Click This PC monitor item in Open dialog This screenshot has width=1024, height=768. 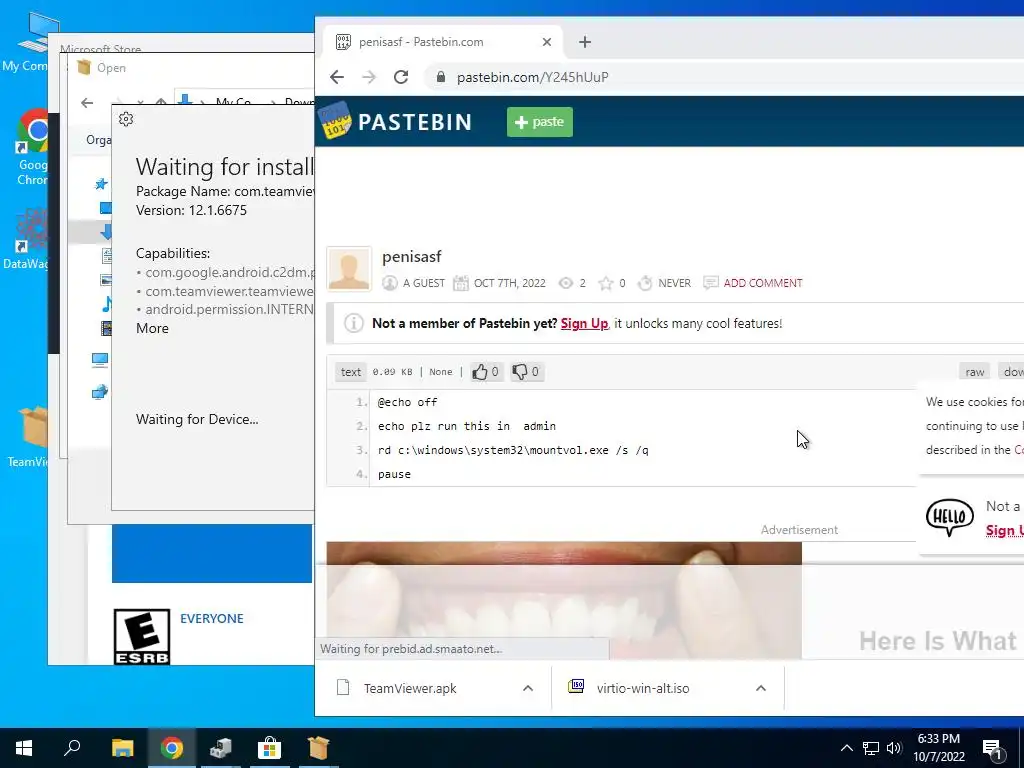tap(100, 360)
